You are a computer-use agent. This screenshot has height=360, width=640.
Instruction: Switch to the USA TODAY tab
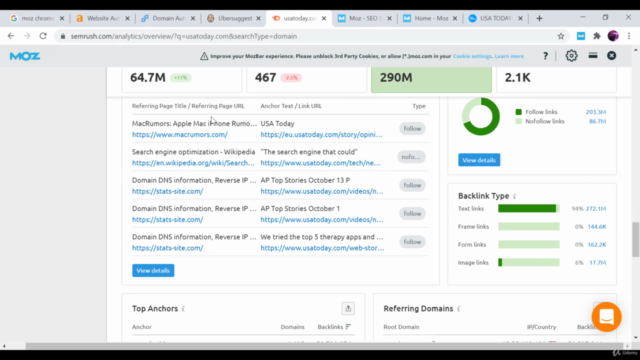(496, 18)
